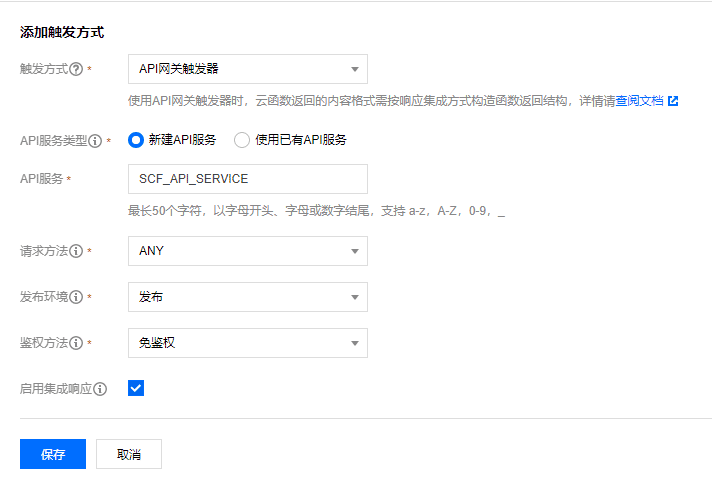Click the 取消 button
This screenshot has width=712, height=483.
128,454
